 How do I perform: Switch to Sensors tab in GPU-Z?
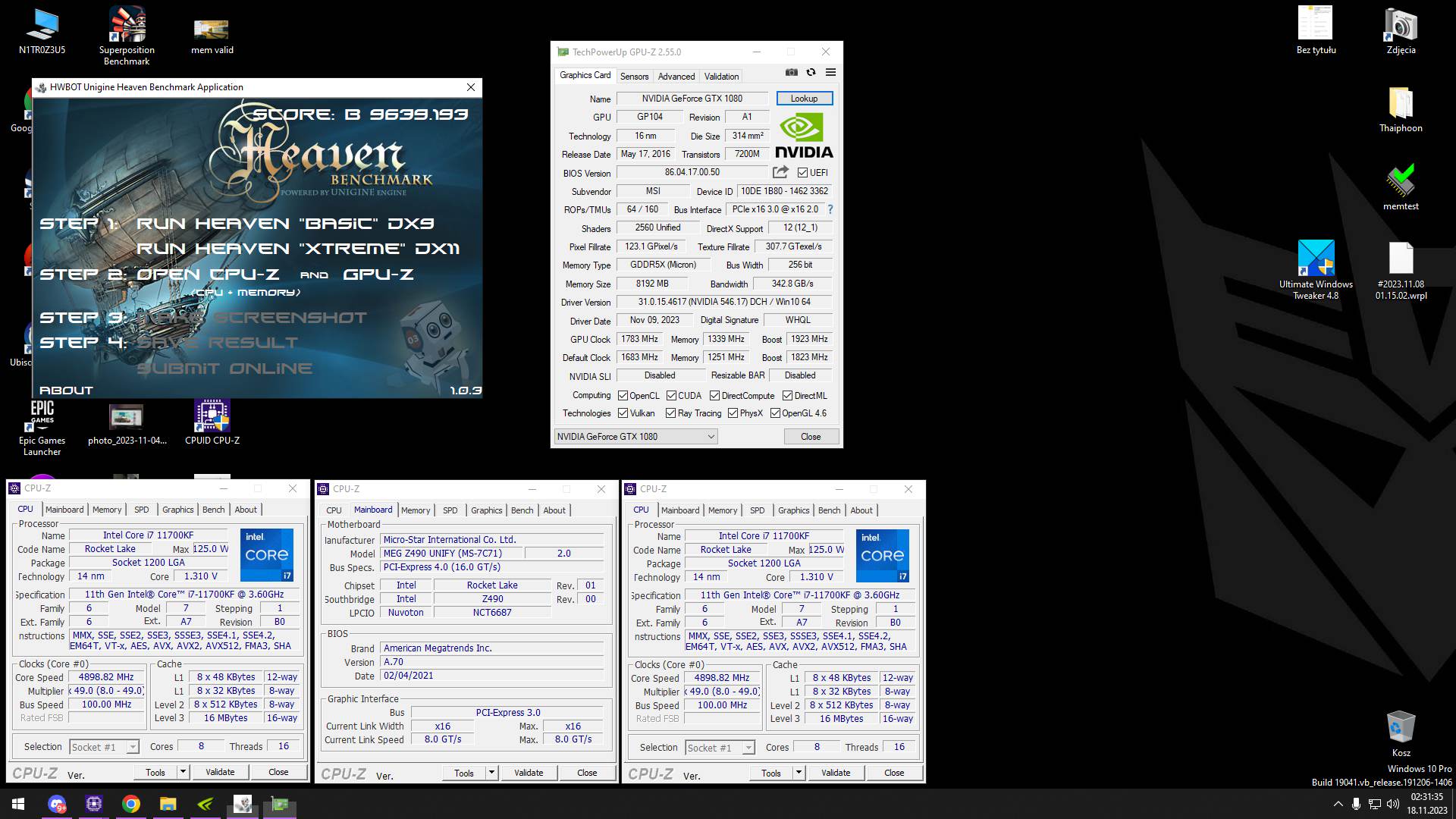tap(634, 77)
